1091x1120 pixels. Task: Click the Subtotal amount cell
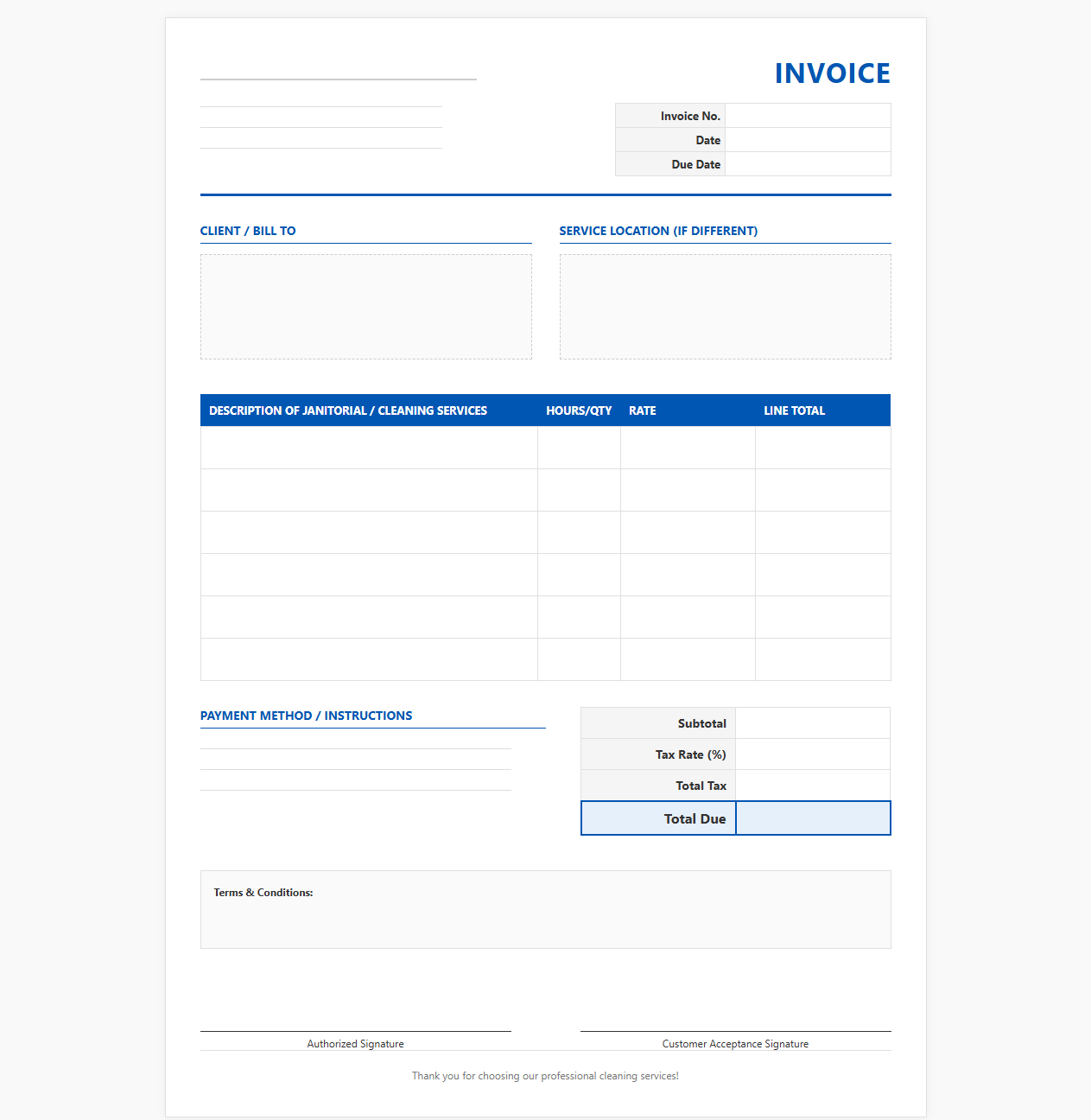coord(813,723)
